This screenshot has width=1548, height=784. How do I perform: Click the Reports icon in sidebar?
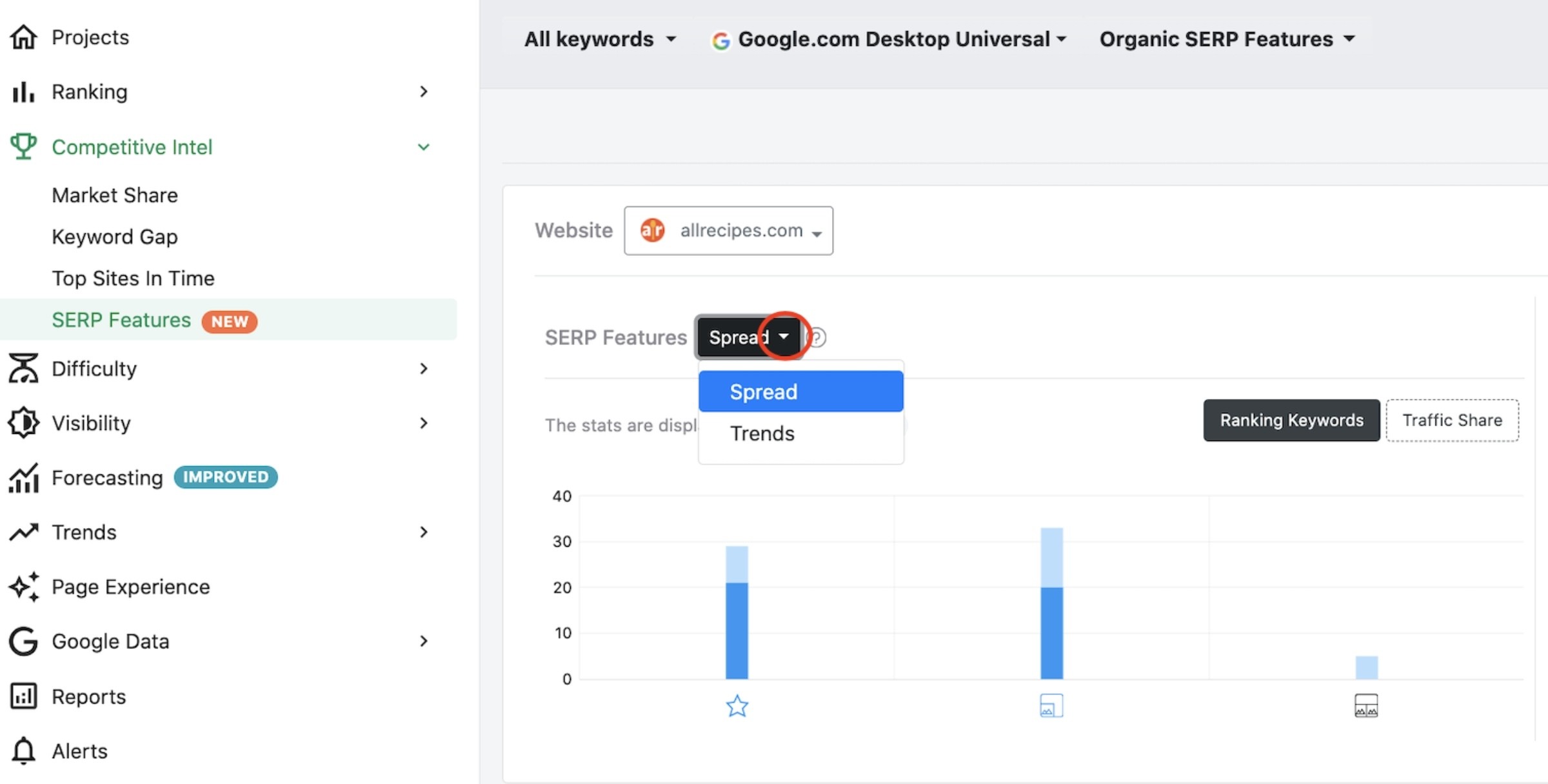[24, 696]
